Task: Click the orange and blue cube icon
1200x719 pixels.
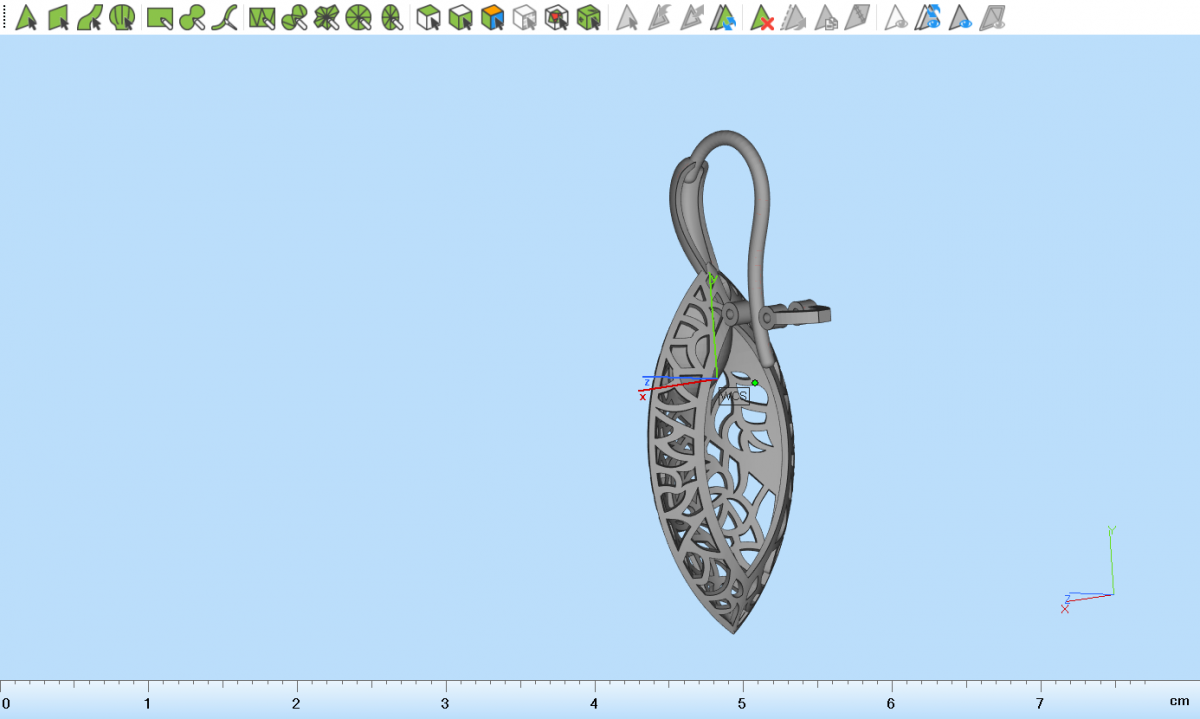Action: [x=492, y=17]
